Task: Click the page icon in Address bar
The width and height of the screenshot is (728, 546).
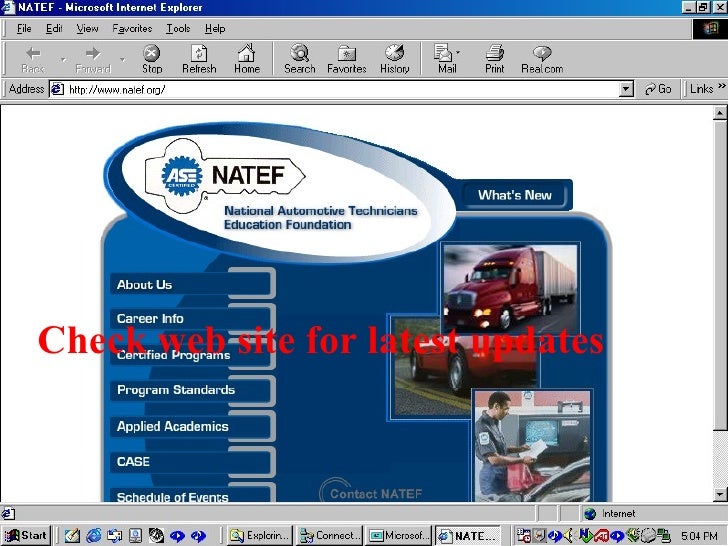Action: click(x=57, y=89)
